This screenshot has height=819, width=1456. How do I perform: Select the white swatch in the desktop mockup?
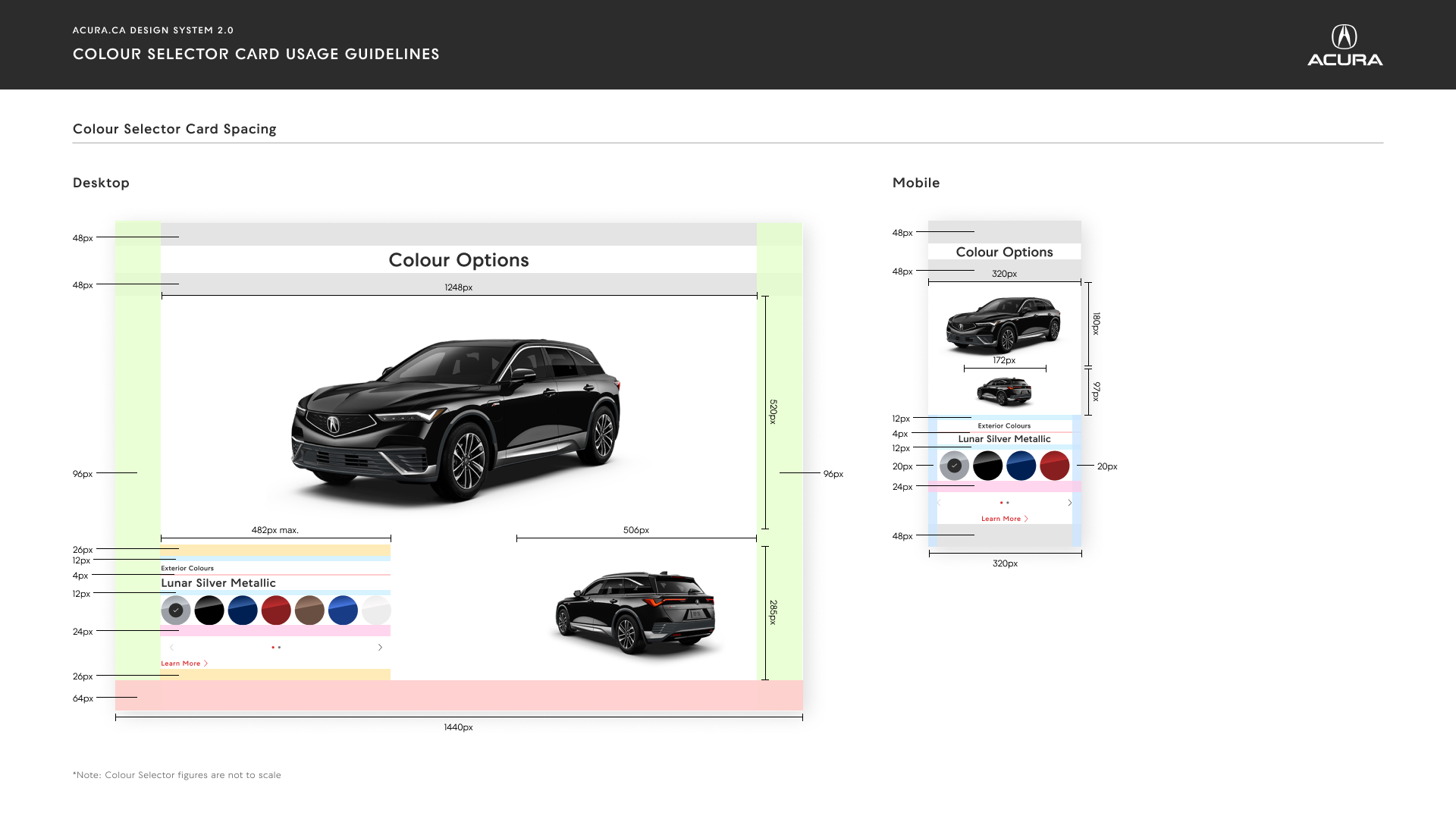click(376, 610)
